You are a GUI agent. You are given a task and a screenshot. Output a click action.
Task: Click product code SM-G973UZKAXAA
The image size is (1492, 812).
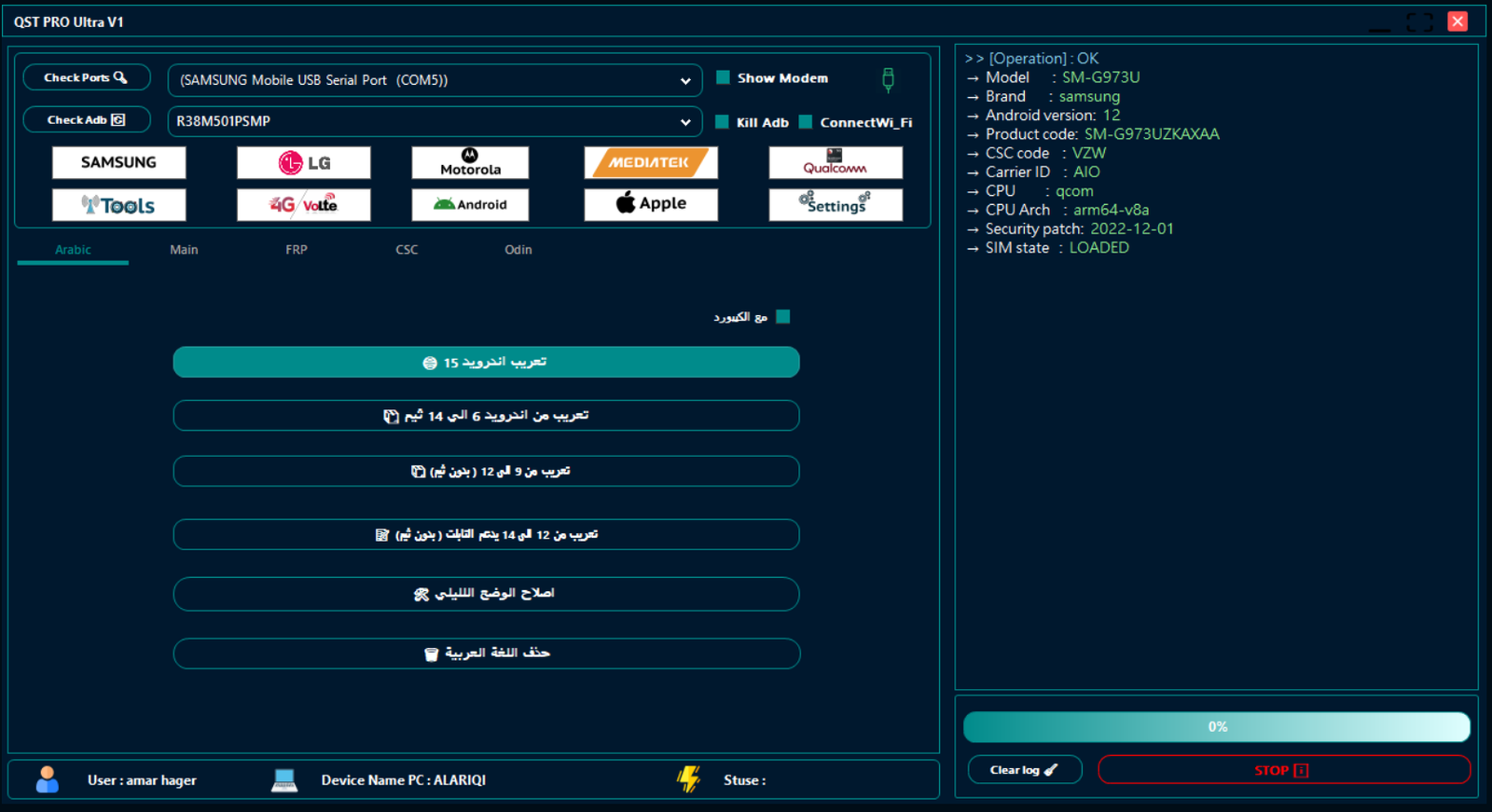tap(1152, 134)
